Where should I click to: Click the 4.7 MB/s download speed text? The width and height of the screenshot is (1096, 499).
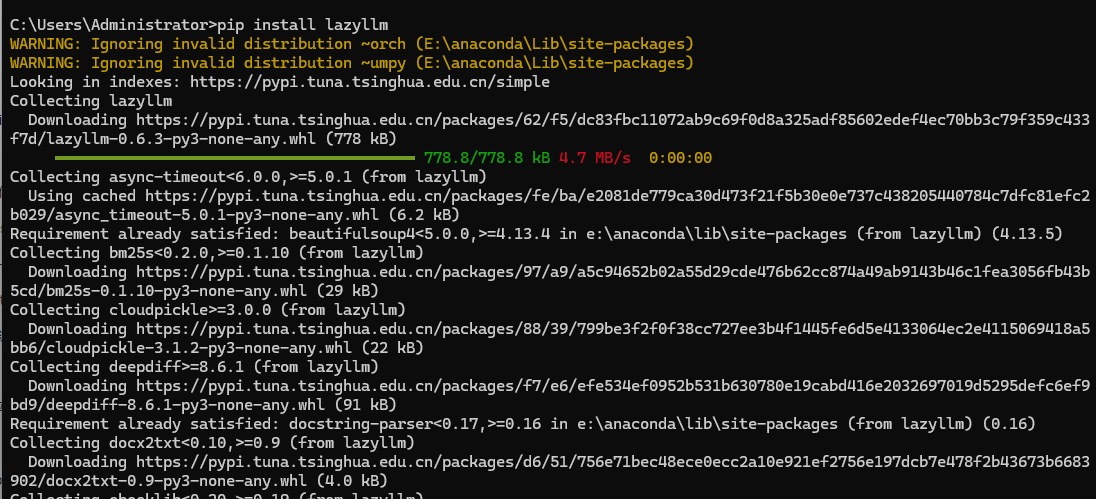pyautogui.click(x=595, y=158)
